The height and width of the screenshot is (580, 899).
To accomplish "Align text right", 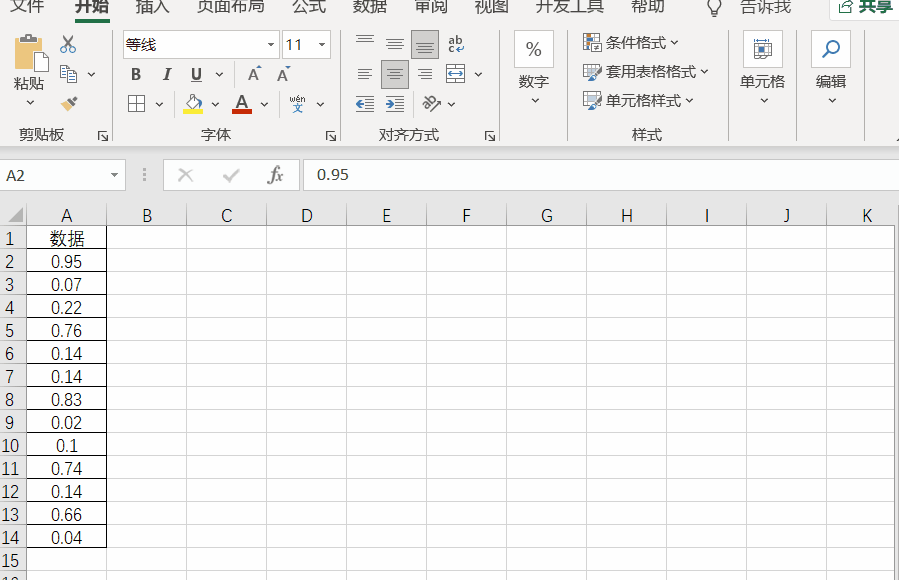I will click(x=425, y=74).
